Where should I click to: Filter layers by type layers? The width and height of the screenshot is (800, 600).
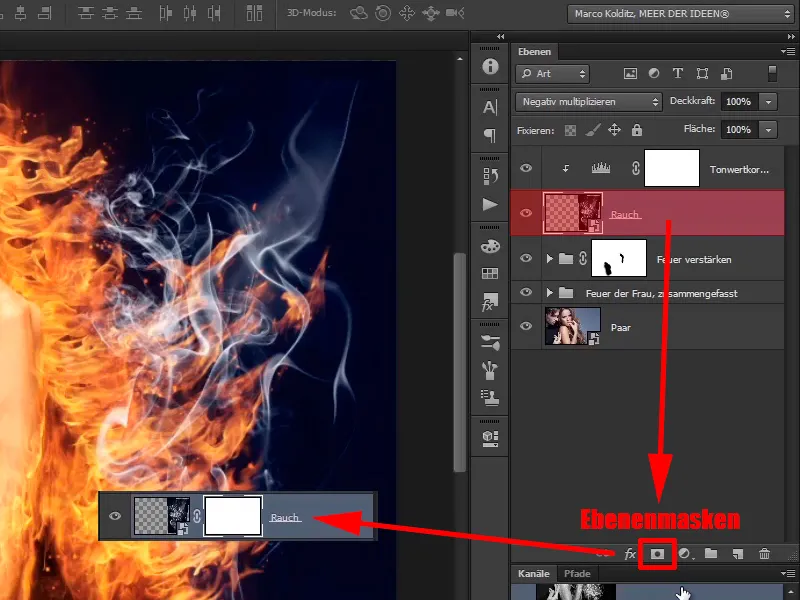678,73
